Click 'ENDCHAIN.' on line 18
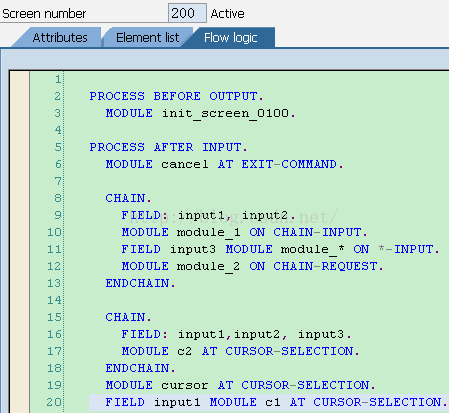Image resolution: width=449 pixels, height=413 pixels. click(x=140, y=368)
